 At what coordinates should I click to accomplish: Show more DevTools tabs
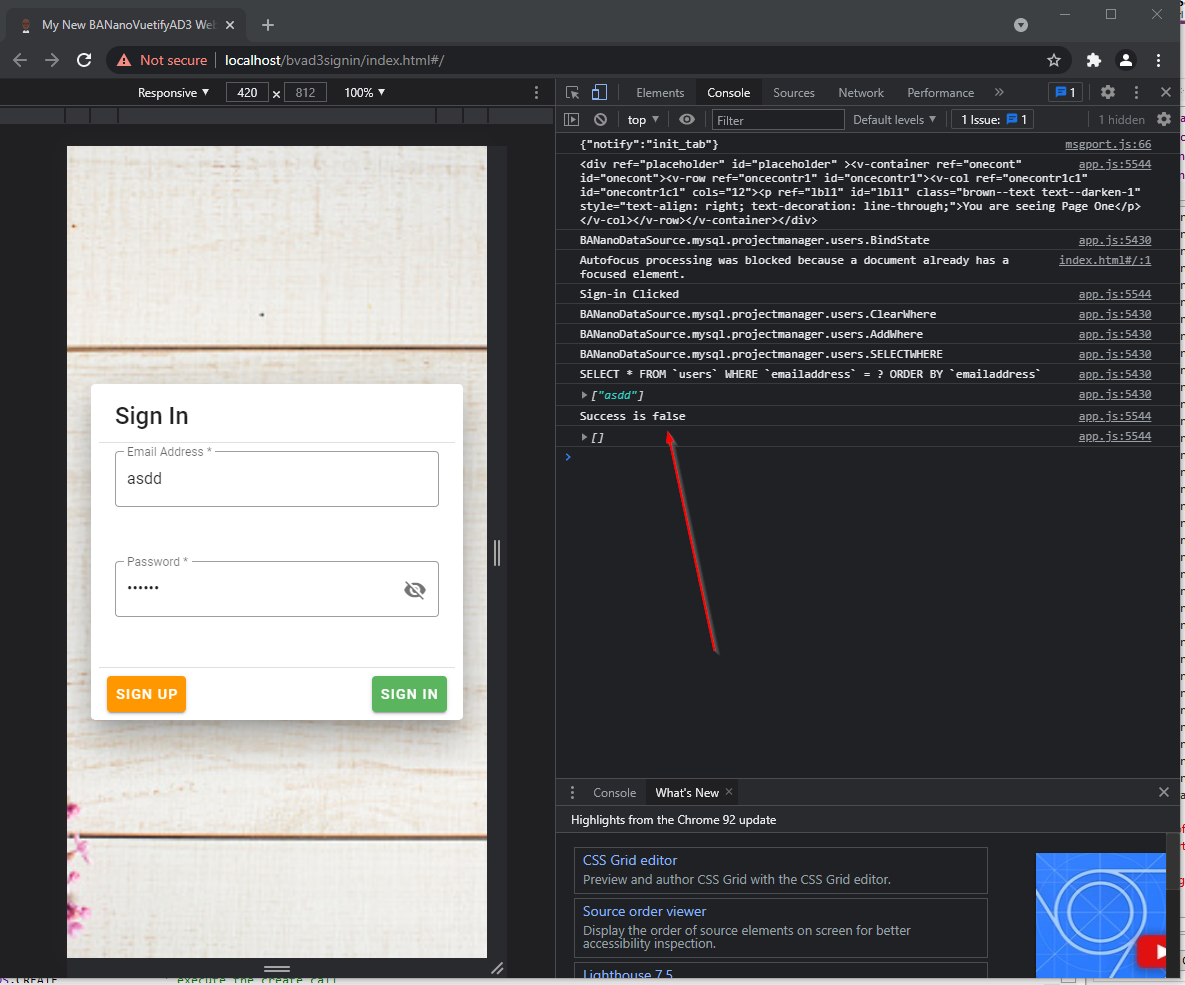pos(999,92)
